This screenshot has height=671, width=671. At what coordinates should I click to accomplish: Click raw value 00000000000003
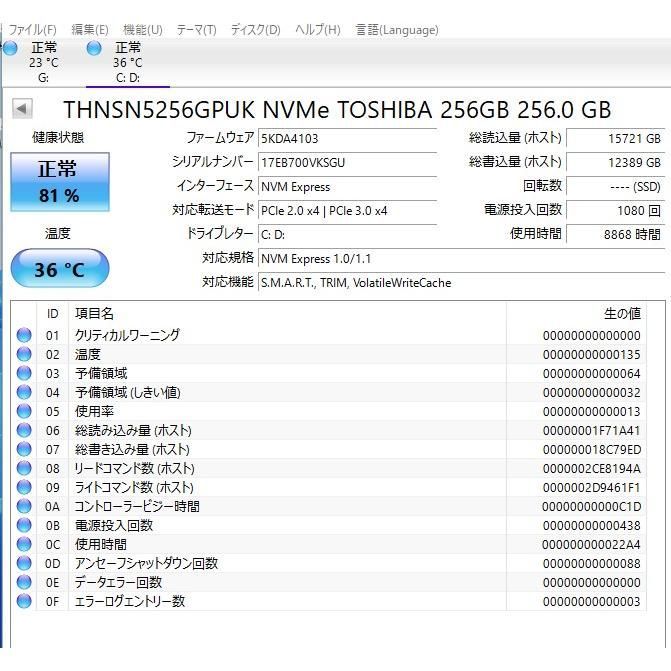(x=591, y=602)
